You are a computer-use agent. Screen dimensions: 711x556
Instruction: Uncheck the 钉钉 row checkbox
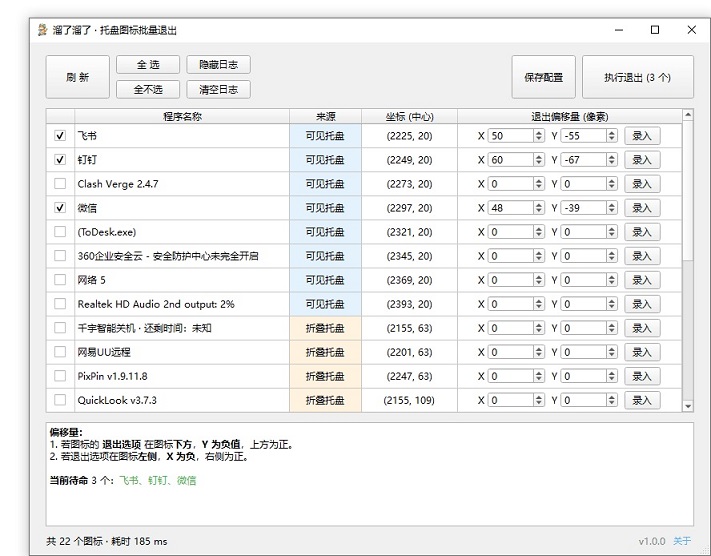pos(60,160)
